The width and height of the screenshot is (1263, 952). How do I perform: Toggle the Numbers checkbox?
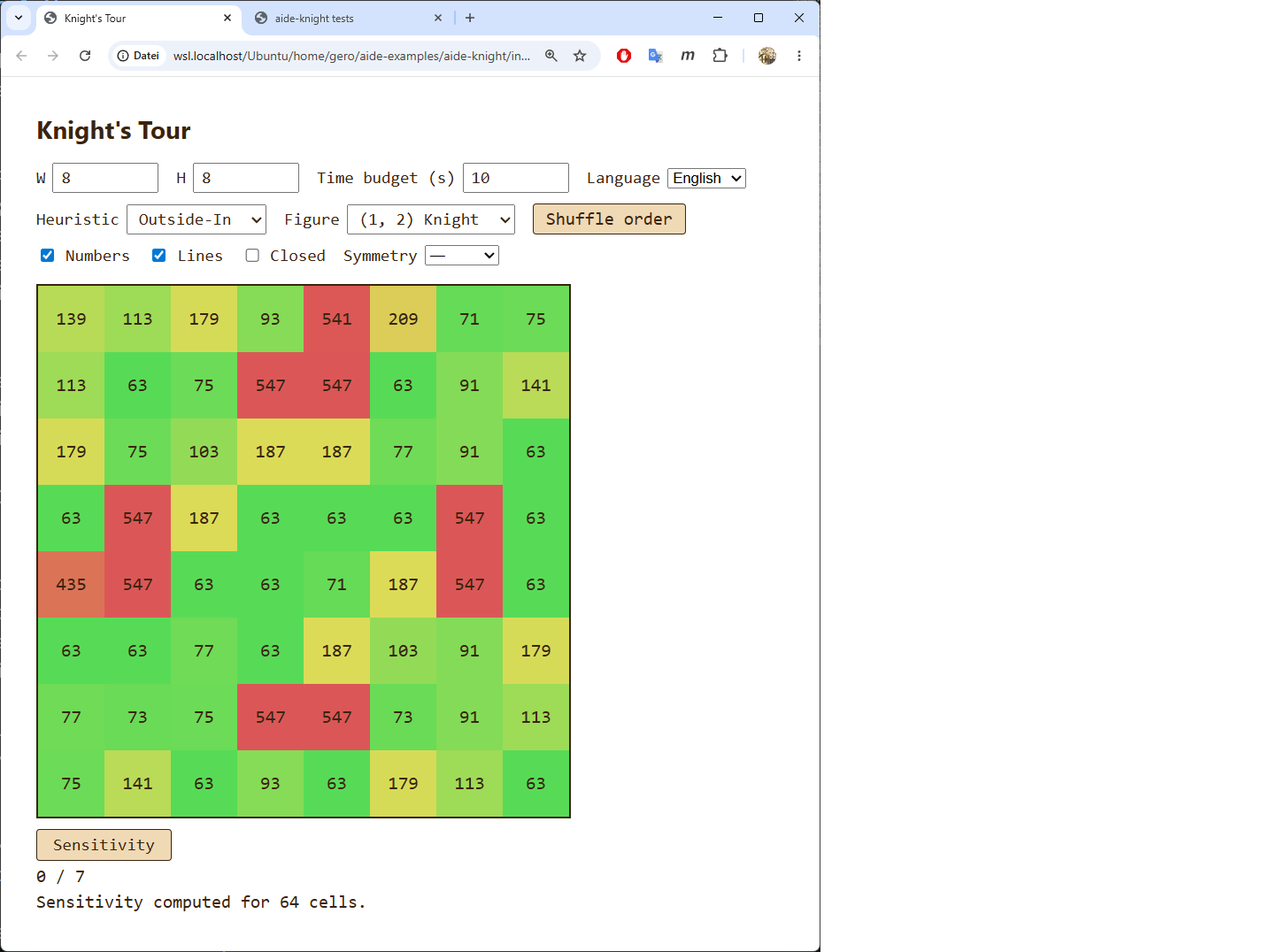tap(48, 256)
